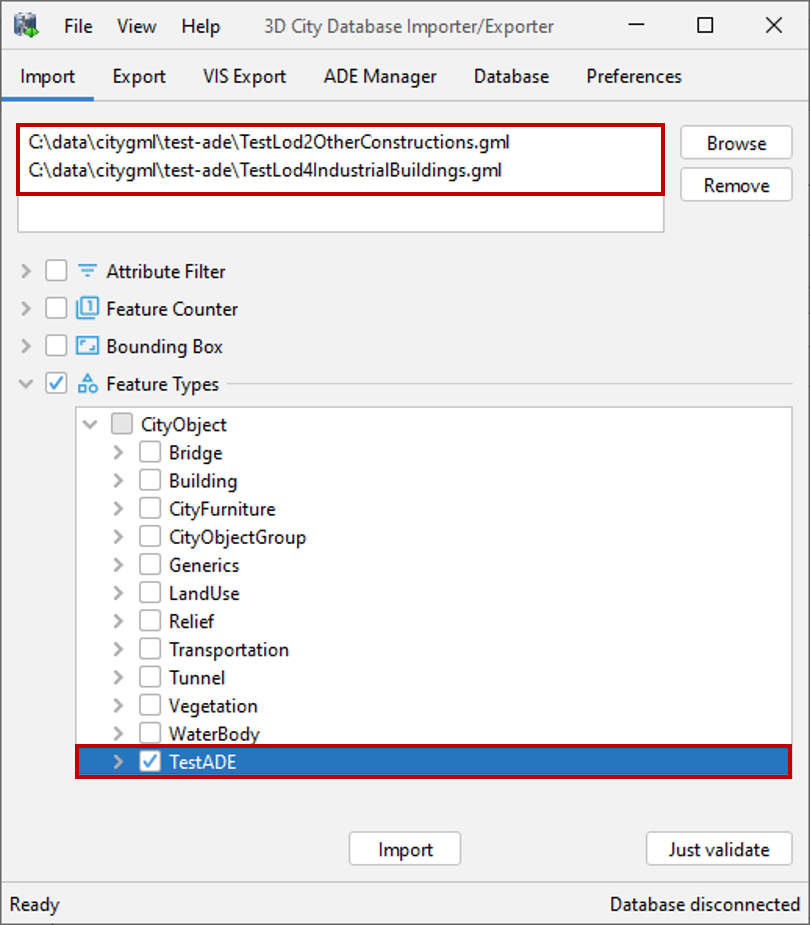The height and width of the screenshot is (925, 810).
Task: Click the Database disconnected status text
Action: click(x=704, y=904)
